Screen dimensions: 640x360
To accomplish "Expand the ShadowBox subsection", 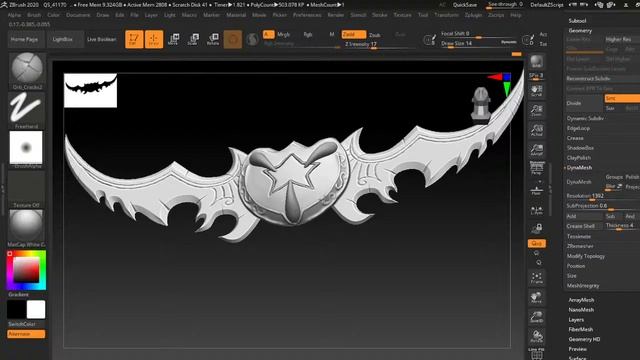I will pyautogui.click(x=580, y=148).
